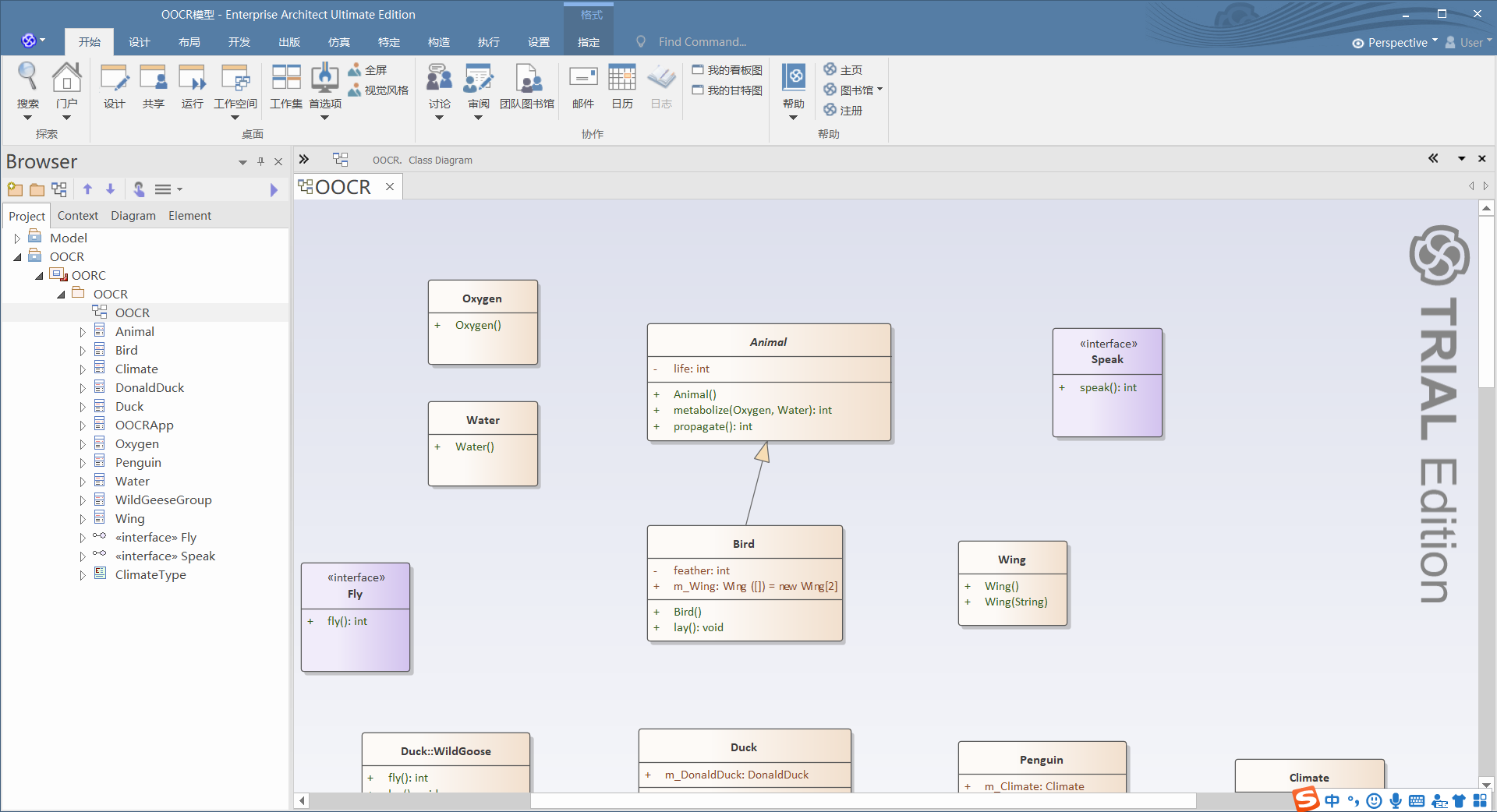Expand the Animal node in the Browser tree
Viewport: 1497px width, 812px height.
(x=83, y=331)
